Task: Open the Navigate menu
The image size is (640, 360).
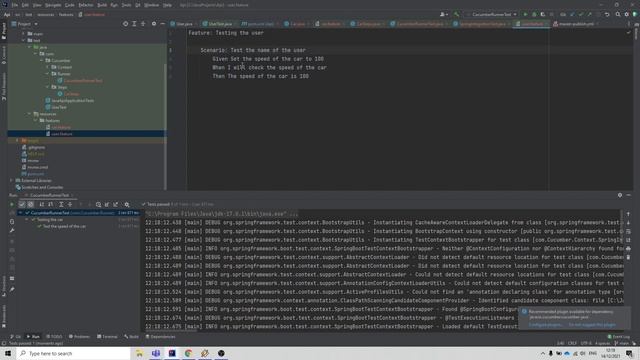Action: [x=53, y=5]
